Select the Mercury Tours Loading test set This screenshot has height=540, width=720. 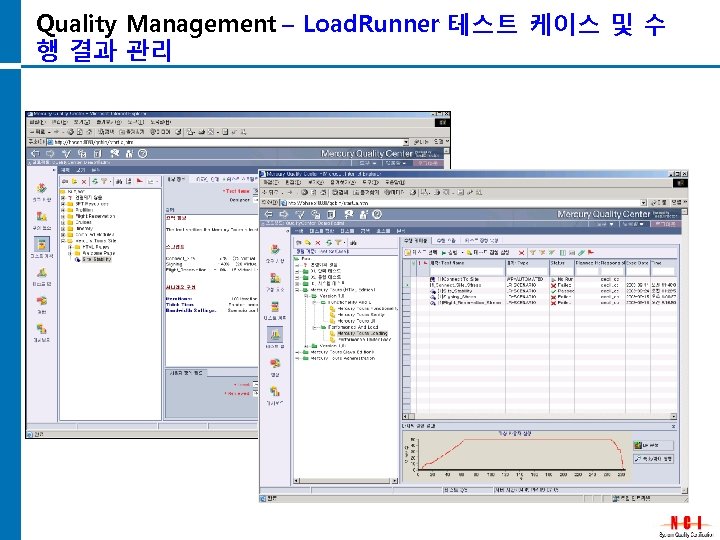pyautogui.click(x=362, y=333)
